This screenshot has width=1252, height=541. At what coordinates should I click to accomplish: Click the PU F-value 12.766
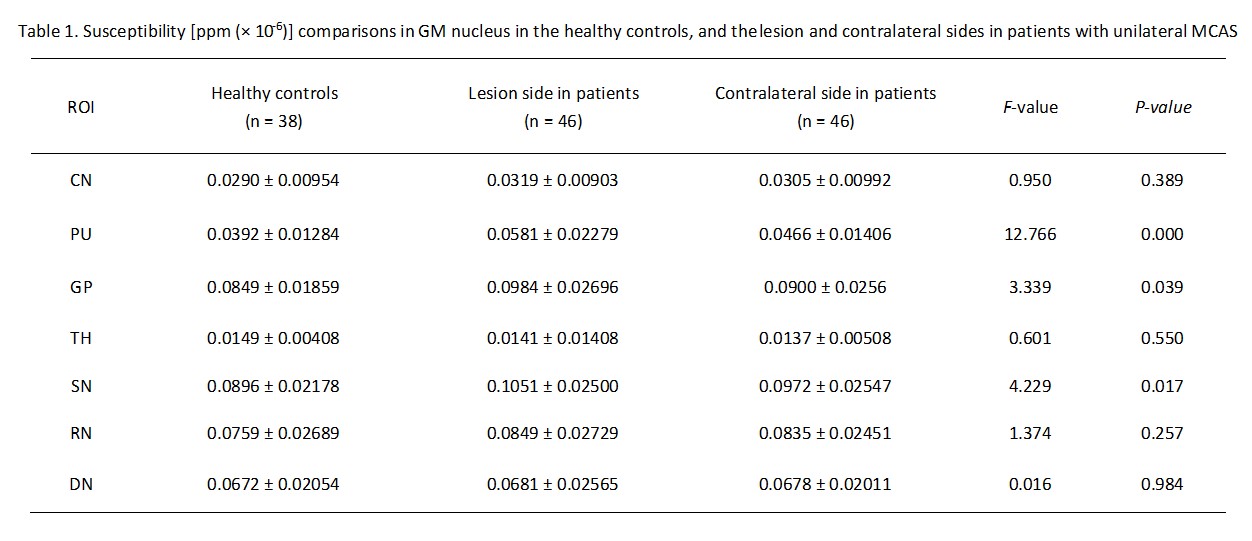pyautogui.click(x=1030, y=234)
